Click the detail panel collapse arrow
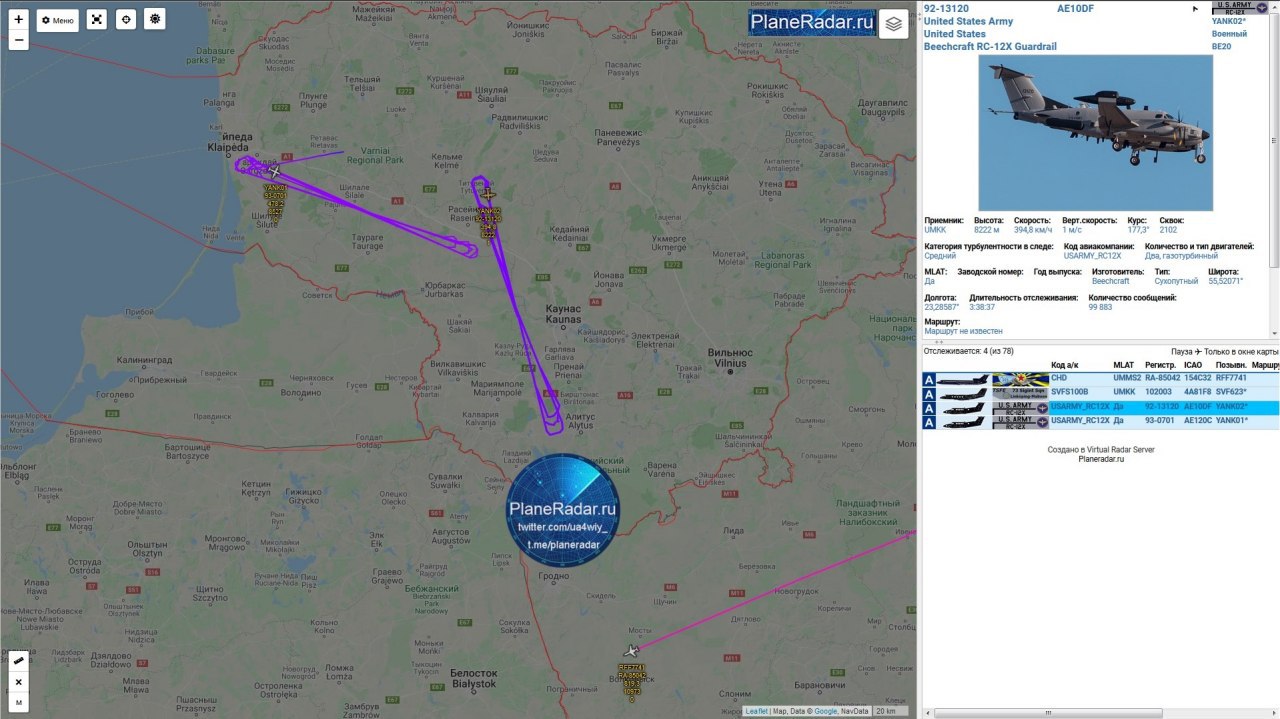Viewport: 1280px width, 719px height. pos(1195,9)
